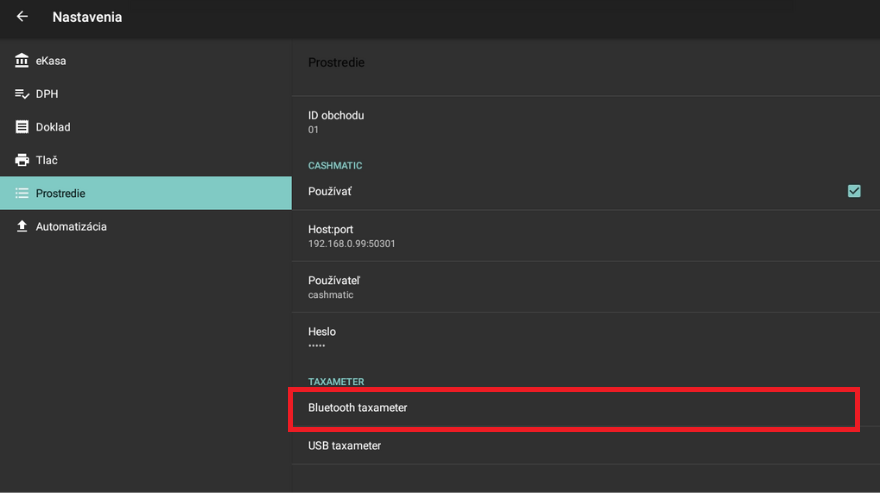Image resolution: width=880 pixels, height=493 pixels.
Task: Click the printer icon beside Tlač
Action: coord(22,160)
